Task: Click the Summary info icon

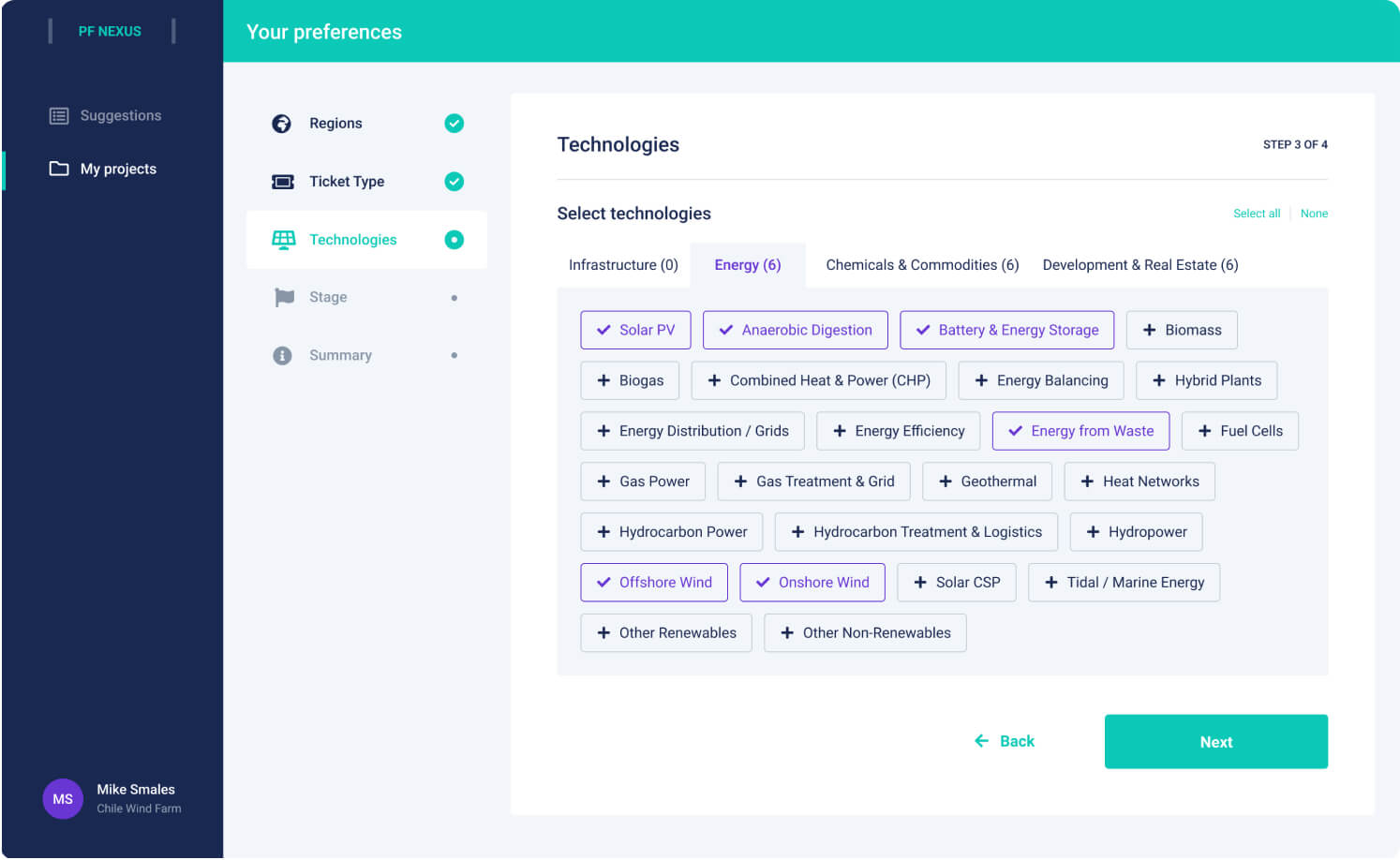Action: (282, 356)
